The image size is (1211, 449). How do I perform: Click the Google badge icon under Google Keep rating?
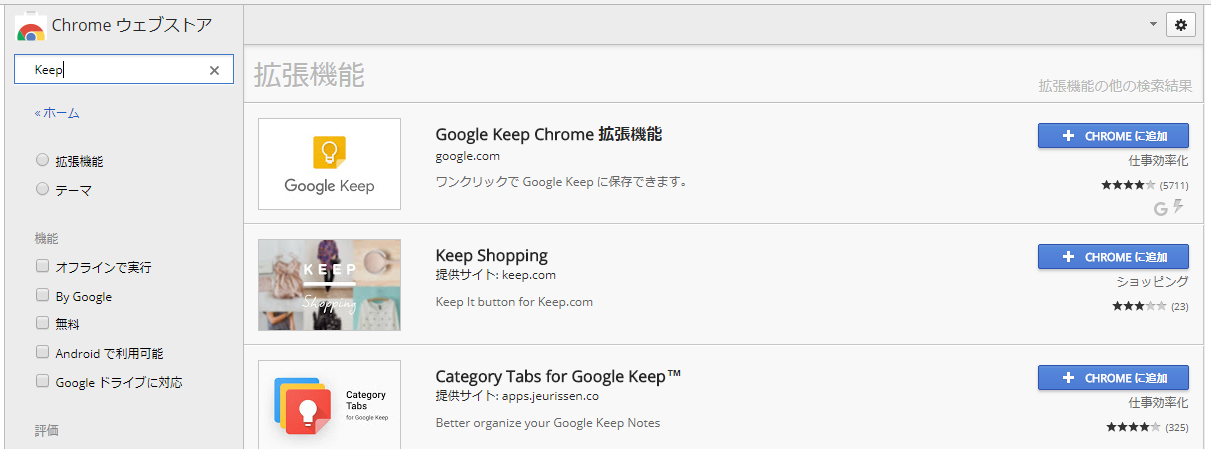(x=1161, y=208)
